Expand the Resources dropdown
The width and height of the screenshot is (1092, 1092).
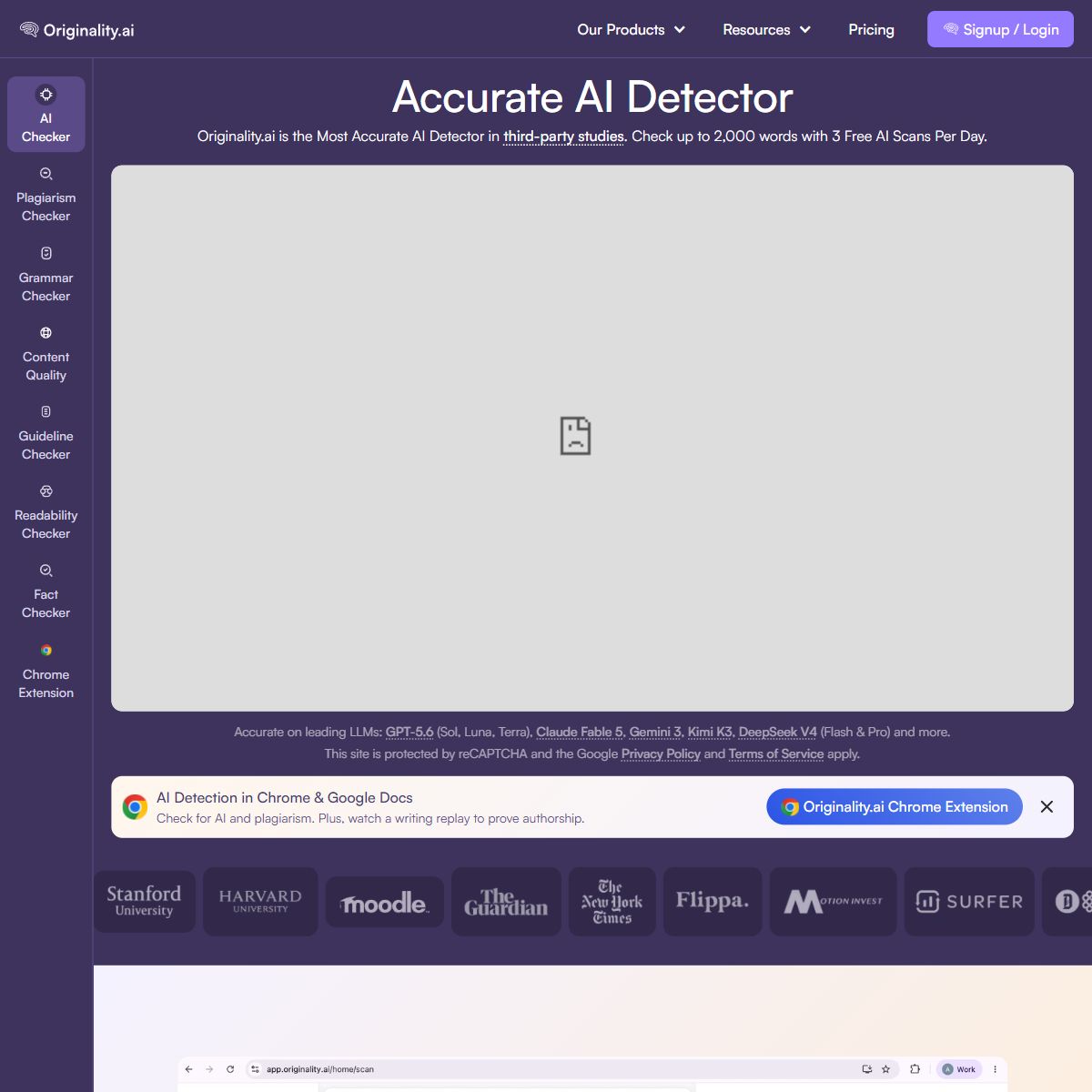[766, 30]
